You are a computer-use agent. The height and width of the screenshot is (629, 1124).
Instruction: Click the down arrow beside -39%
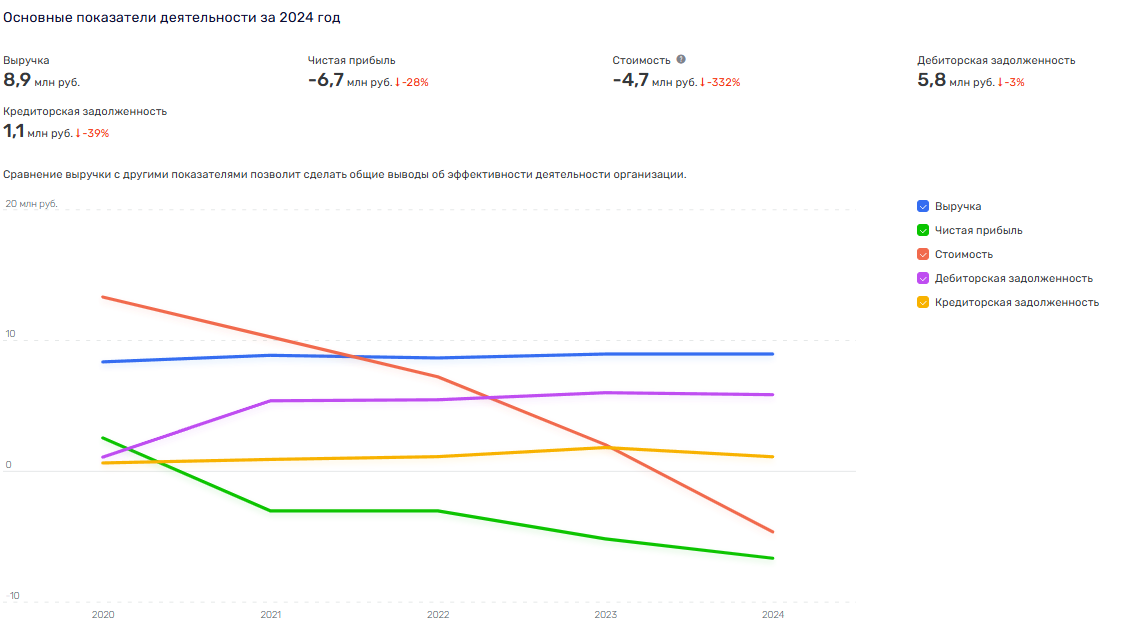coord(78,133)
